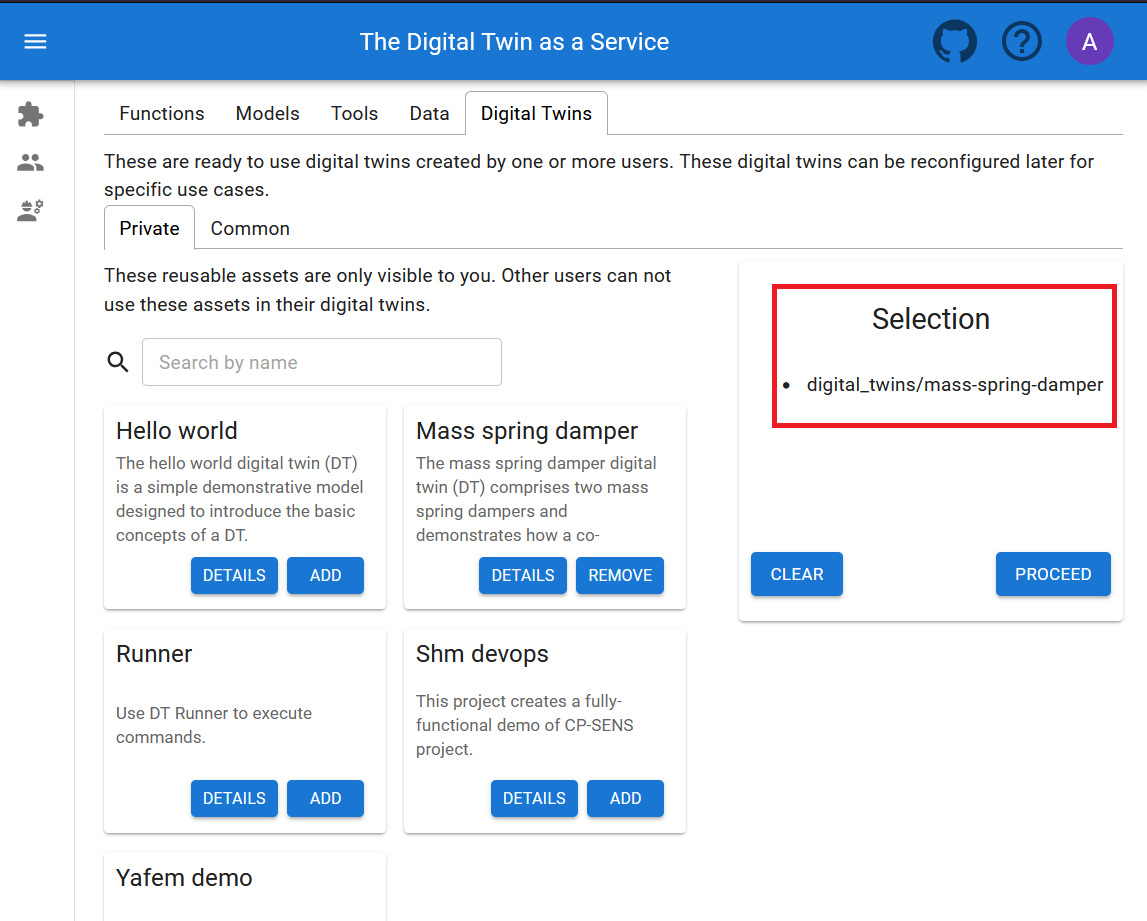Open the GitHub repository icon
Screen dimensions: 1147x921
click(954, 41)
